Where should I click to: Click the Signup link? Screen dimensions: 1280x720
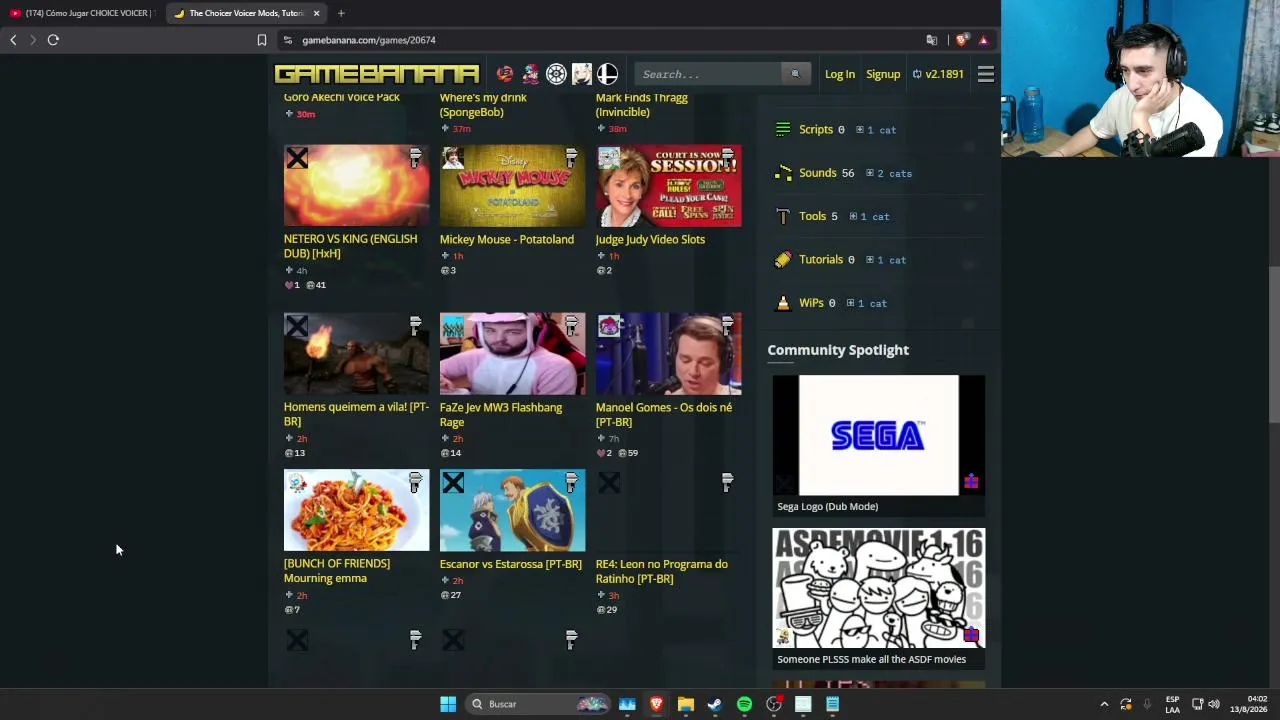883,74
